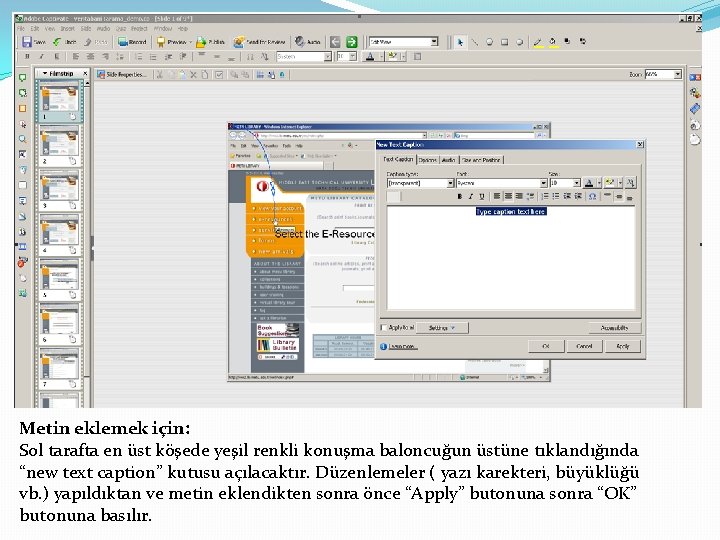Select the line drawing tool
The height and width of the screenshot is (540, 720).
point(475,42)
